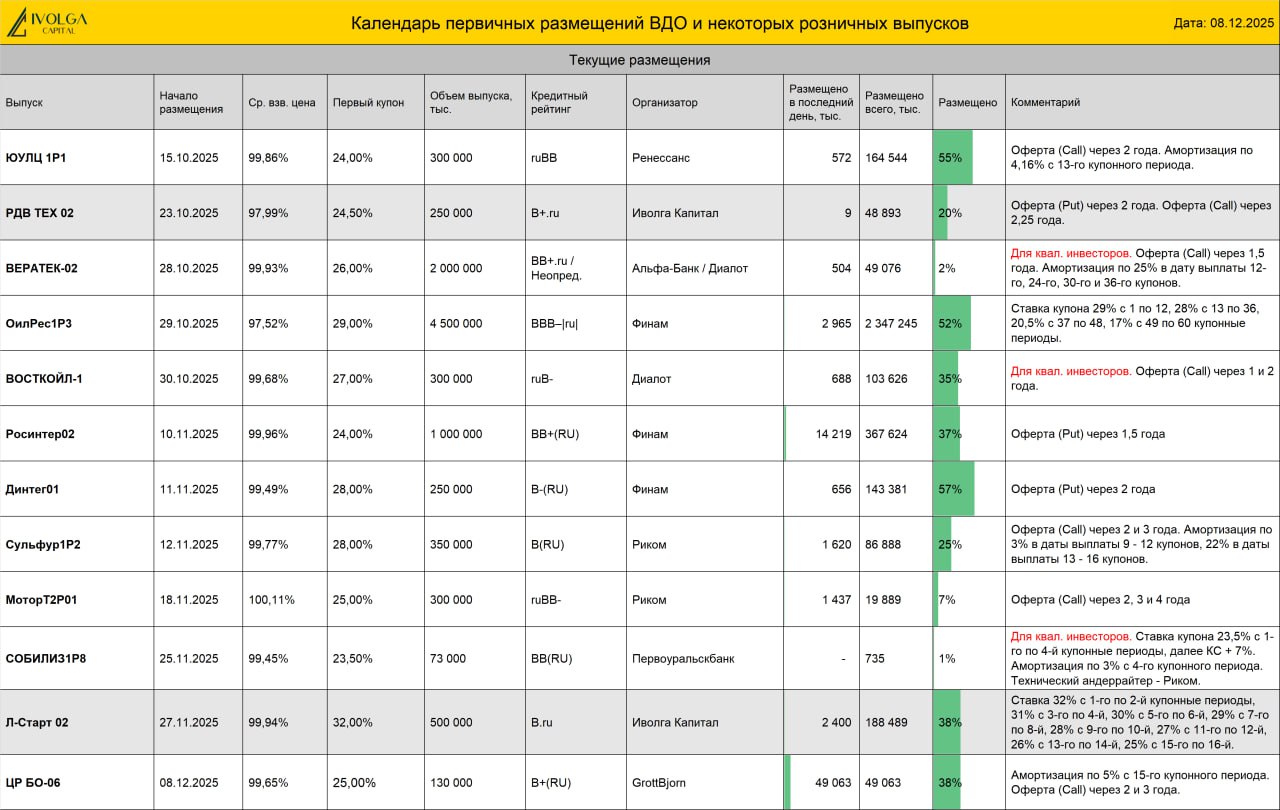Click total placed value 735
1280x810 pixels.
click(875, 659)
